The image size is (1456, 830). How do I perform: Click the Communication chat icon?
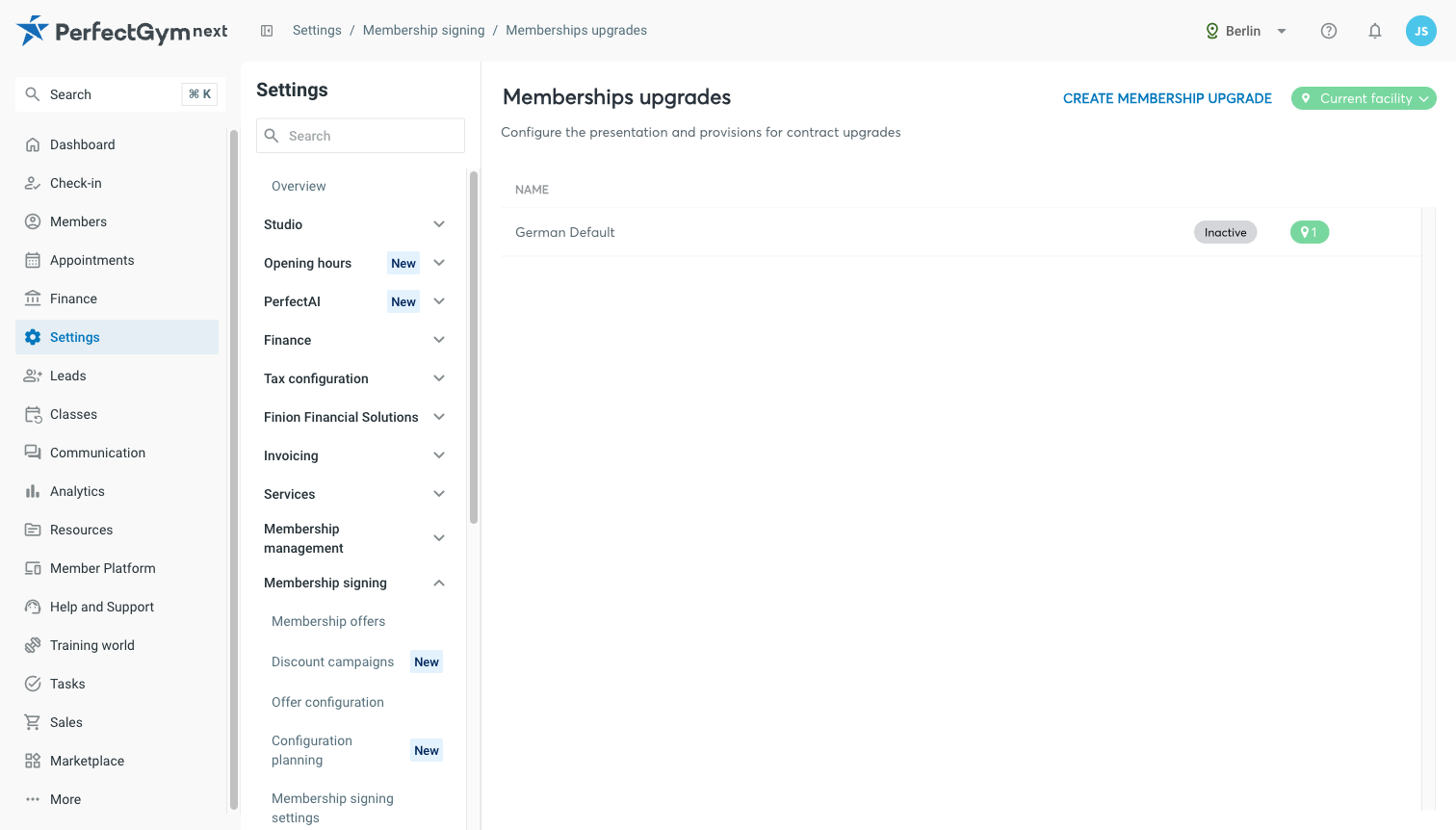point(33,453)
